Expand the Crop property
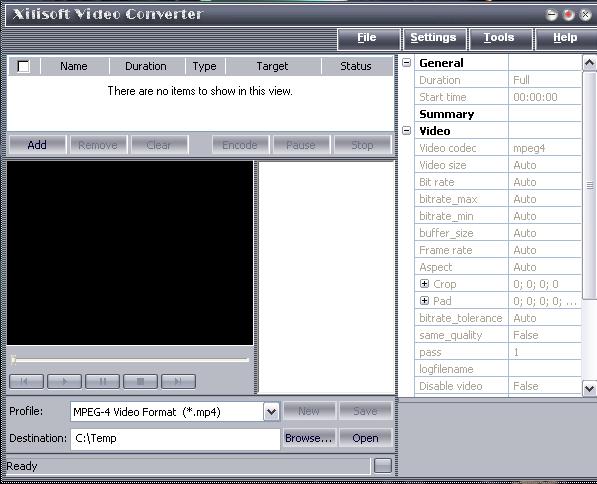Image resolution: width=597 pixels, height=484 pixels. [425, 284]
